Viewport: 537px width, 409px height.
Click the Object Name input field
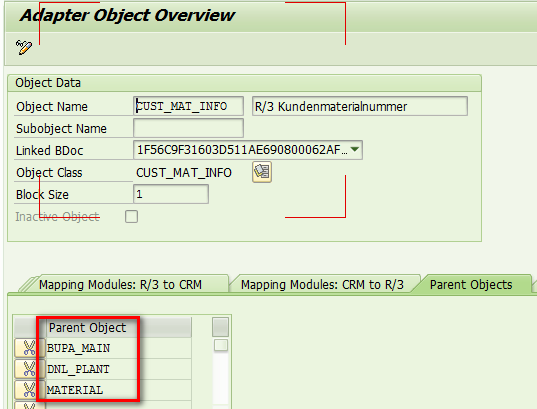click(x=188, y=106)
